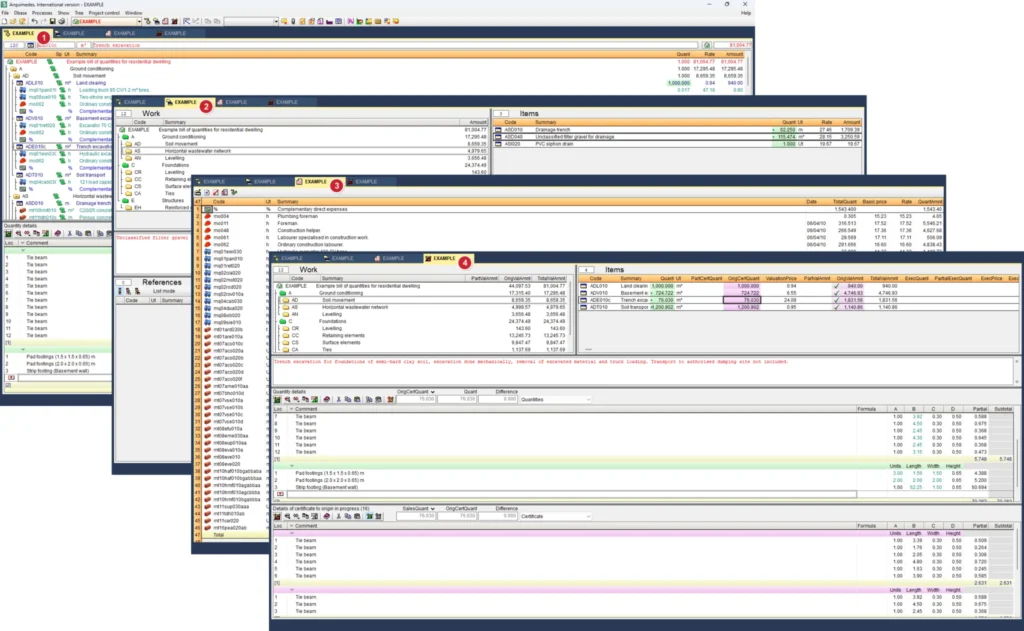Click the Cut scissors icon in Quantity details
Screen dimensions: 1024x631
(x=338, y=399)
